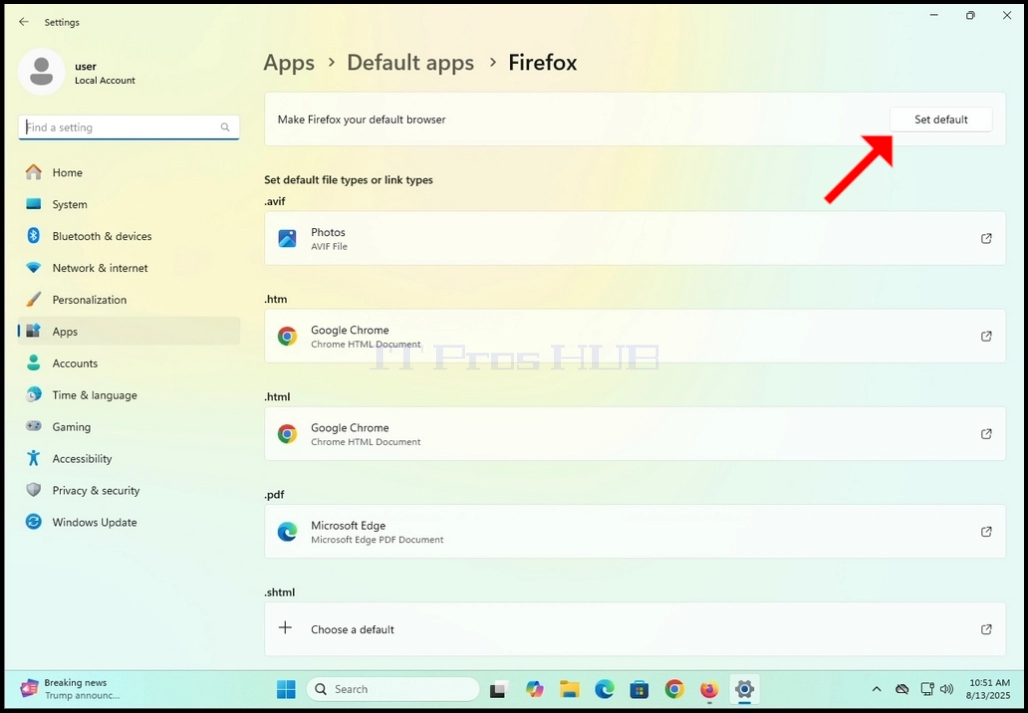Show hidden system tray icons
Viewport: 1028px width, 713px height.
click(x=877, y=689)
